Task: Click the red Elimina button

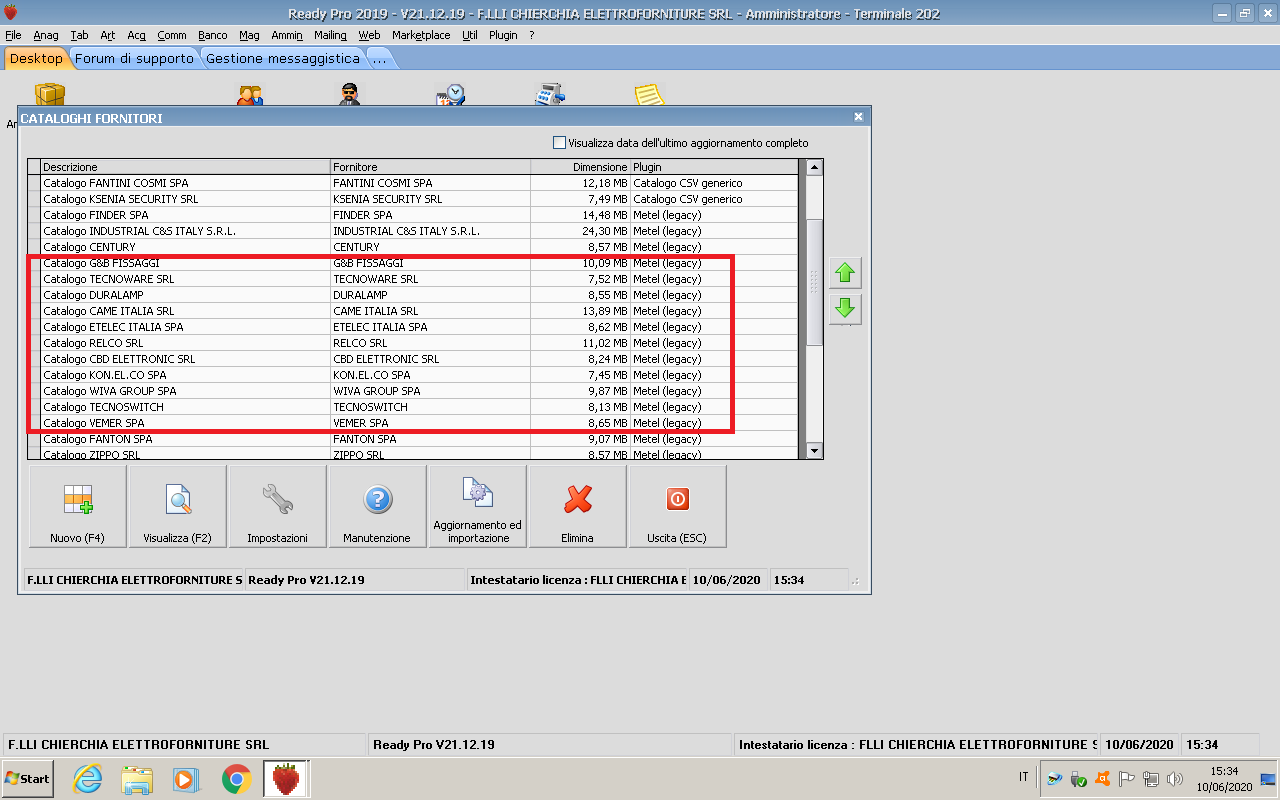Action: (578, 507)
